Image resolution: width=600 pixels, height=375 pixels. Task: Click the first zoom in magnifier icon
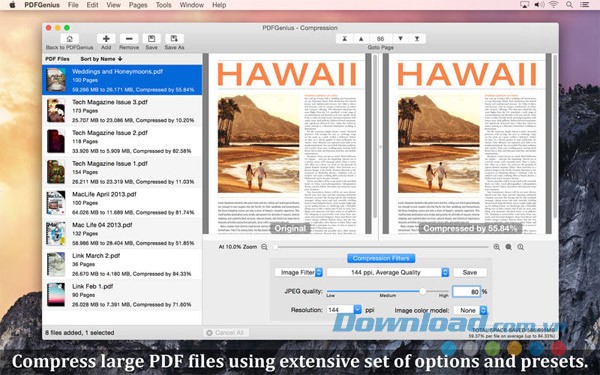(497, 247)
